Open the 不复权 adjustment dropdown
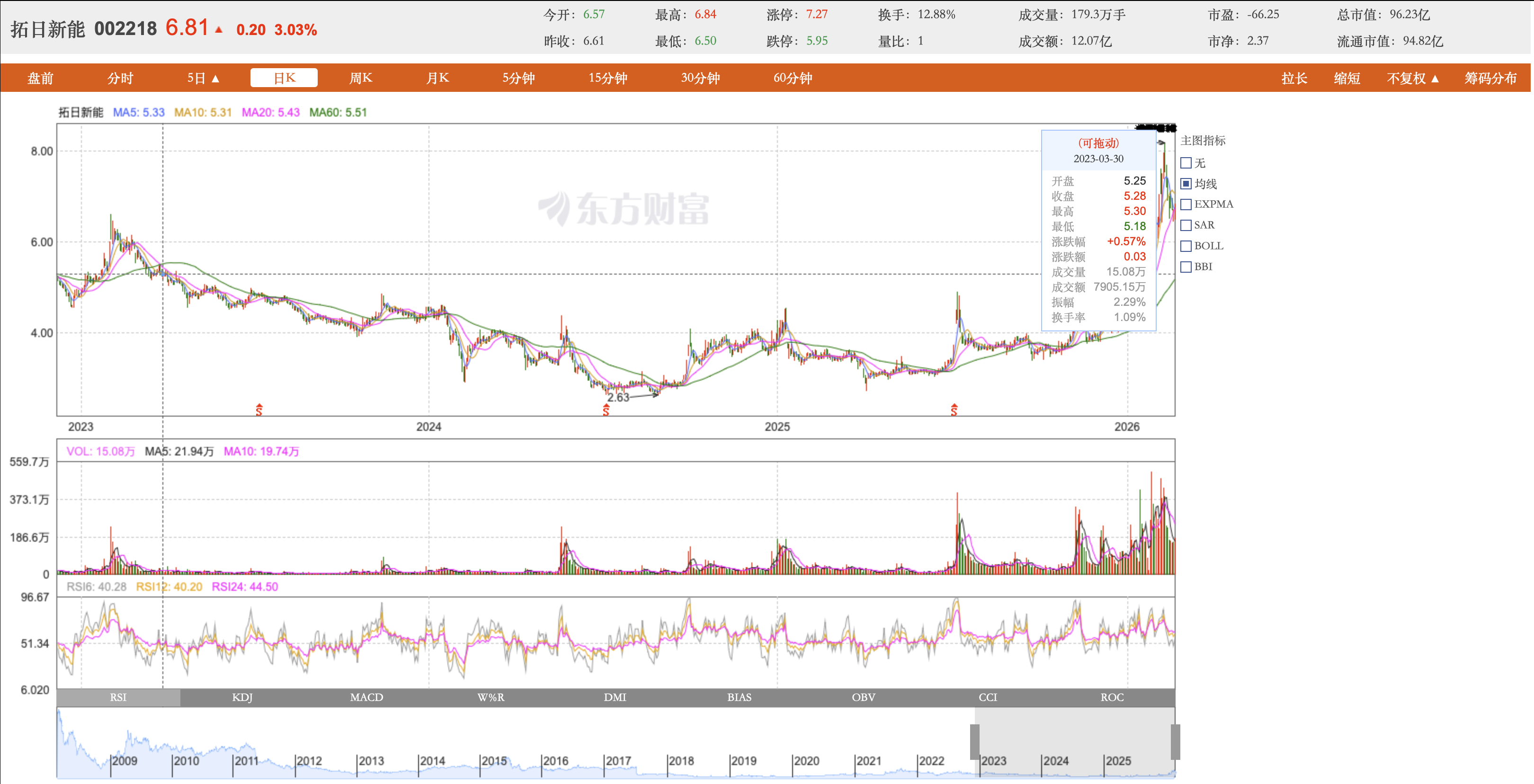The image size is (1534, 784). click(1412, 79)
